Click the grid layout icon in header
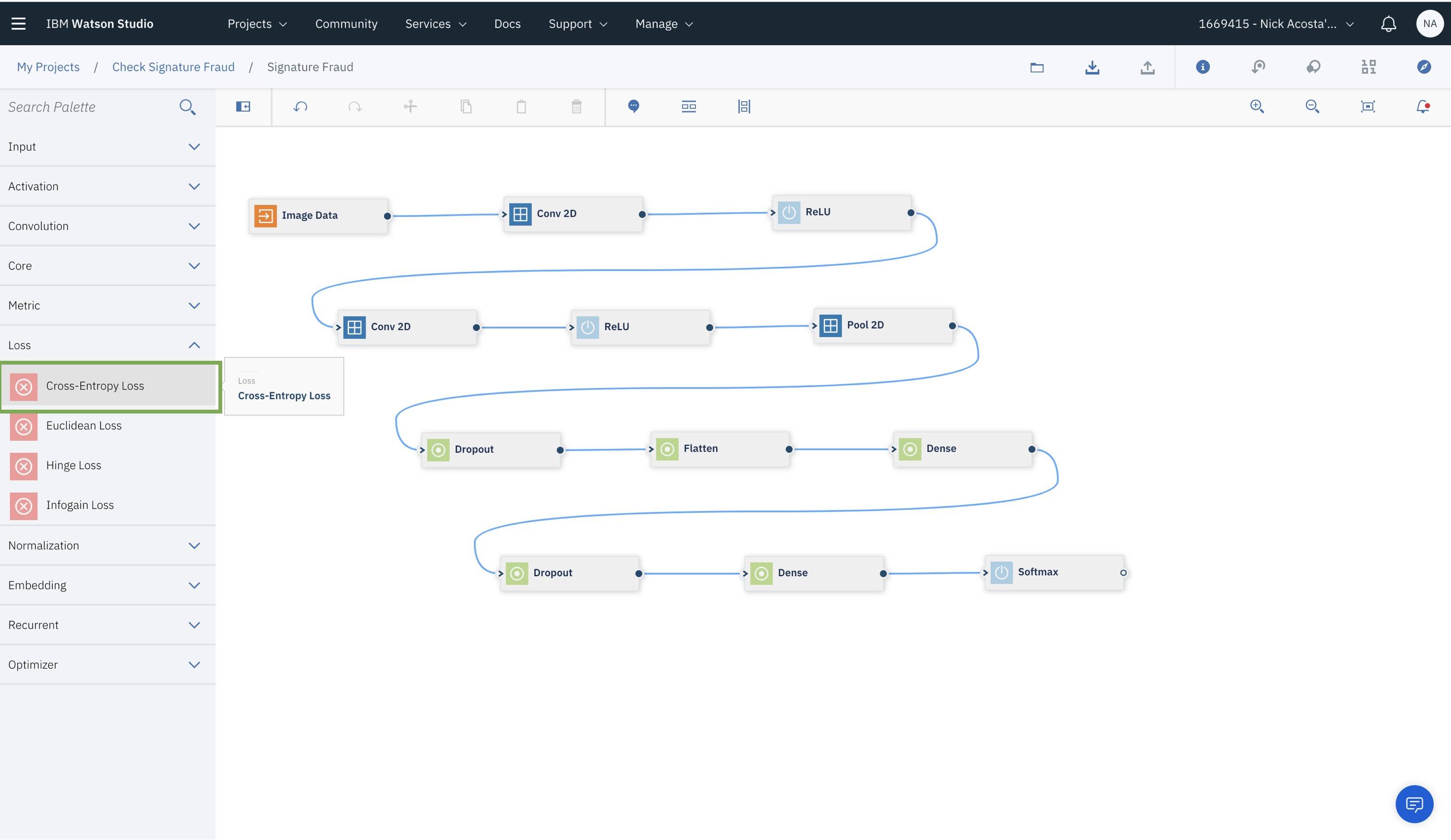Viewport: 1451px width, 840px height. [x=1368, y=67]
